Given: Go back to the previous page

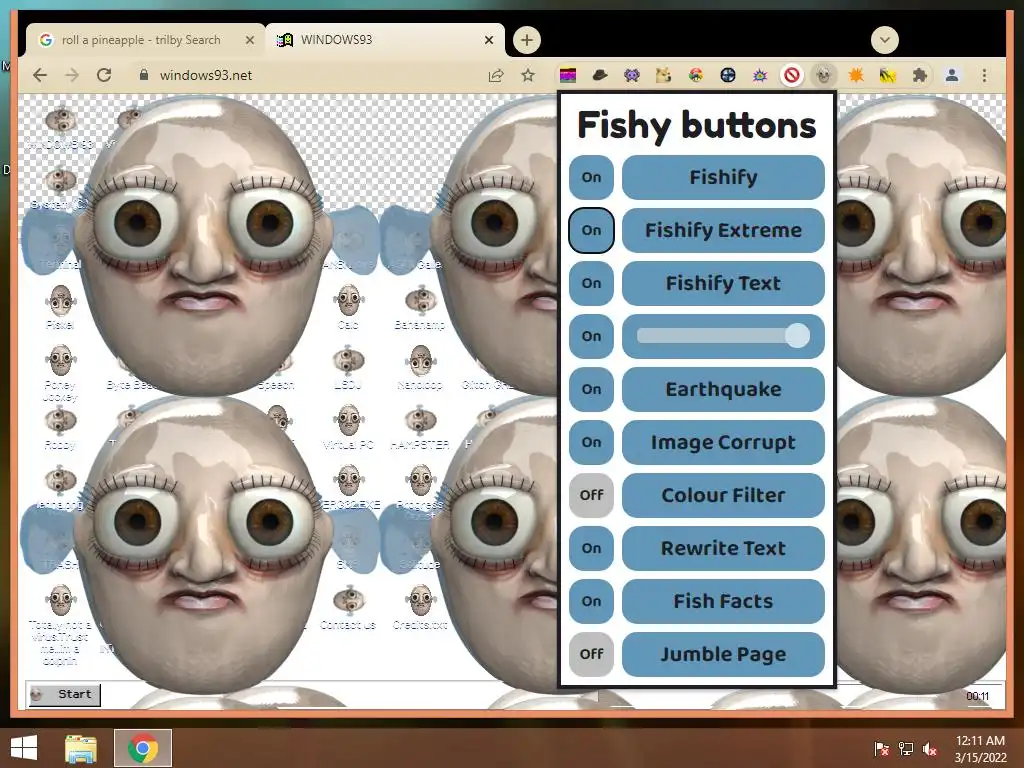Looking at the screenshot, I should point(40,75).
